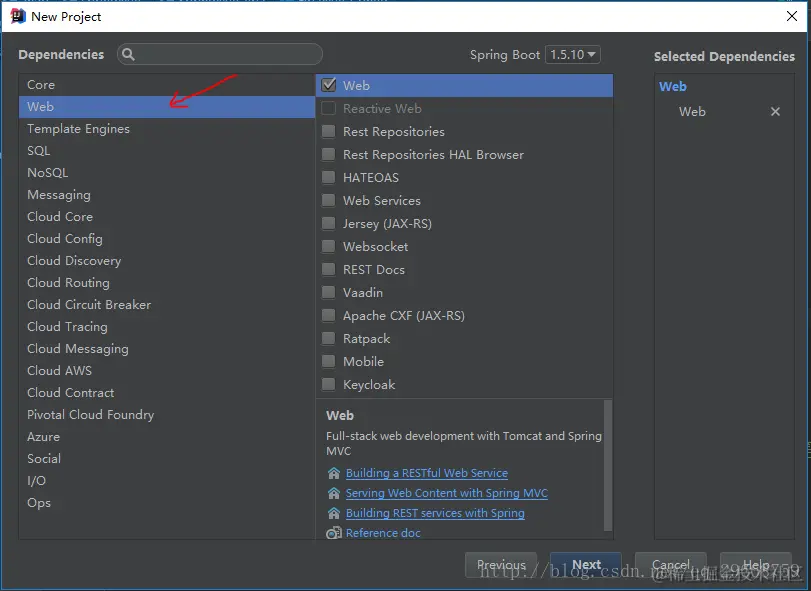The image size is (811, 591).
Task: Open Cloud Messaging category
Action: click(167, 348)
